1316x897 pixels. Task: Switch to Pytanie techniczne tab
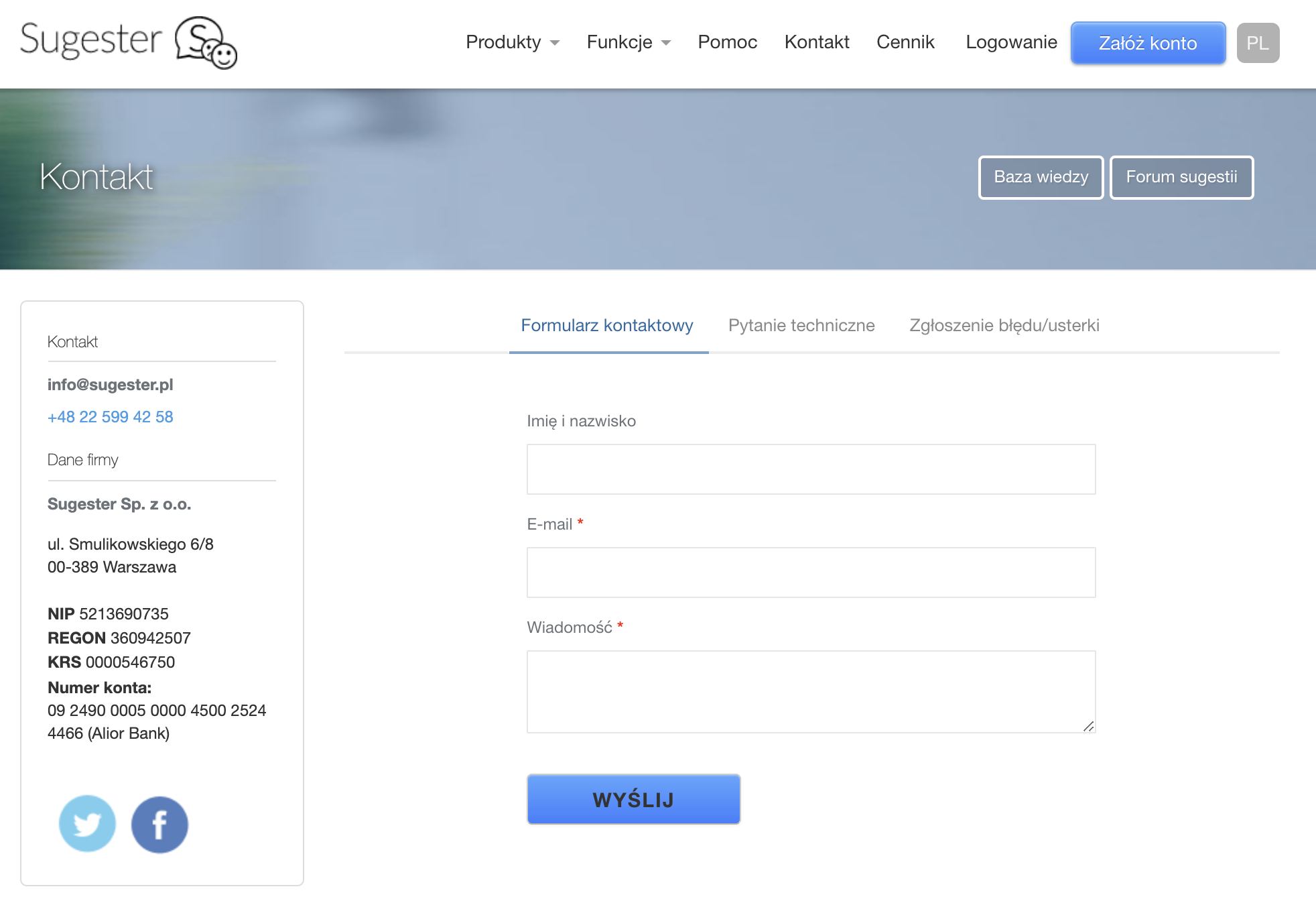[x=801, y=326]
